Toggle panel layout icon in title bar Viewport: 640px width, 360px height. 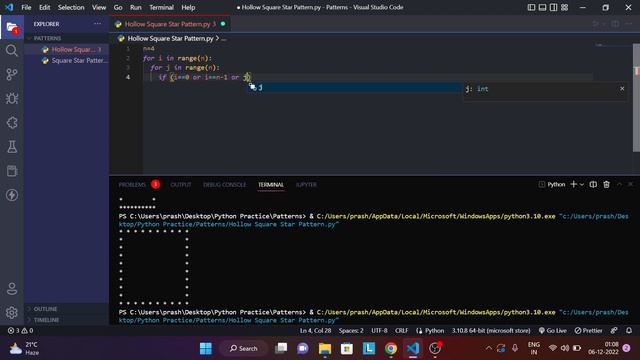(x=542, y=7)
